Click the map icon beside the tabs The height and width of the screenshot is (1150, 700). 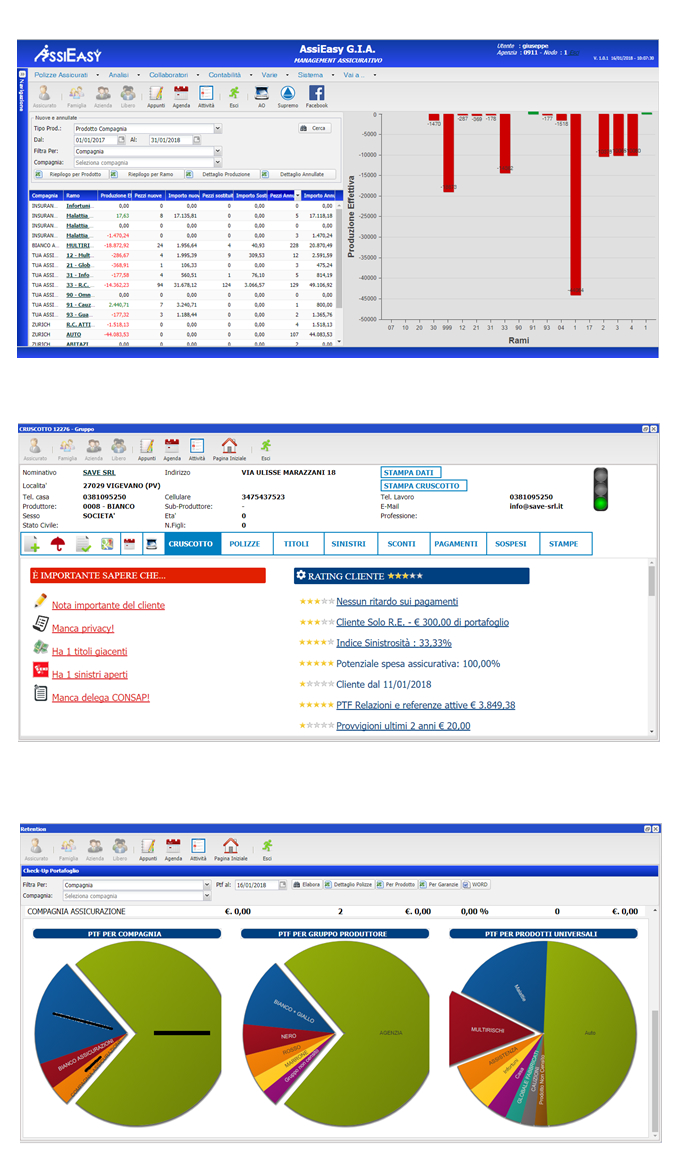107,543
